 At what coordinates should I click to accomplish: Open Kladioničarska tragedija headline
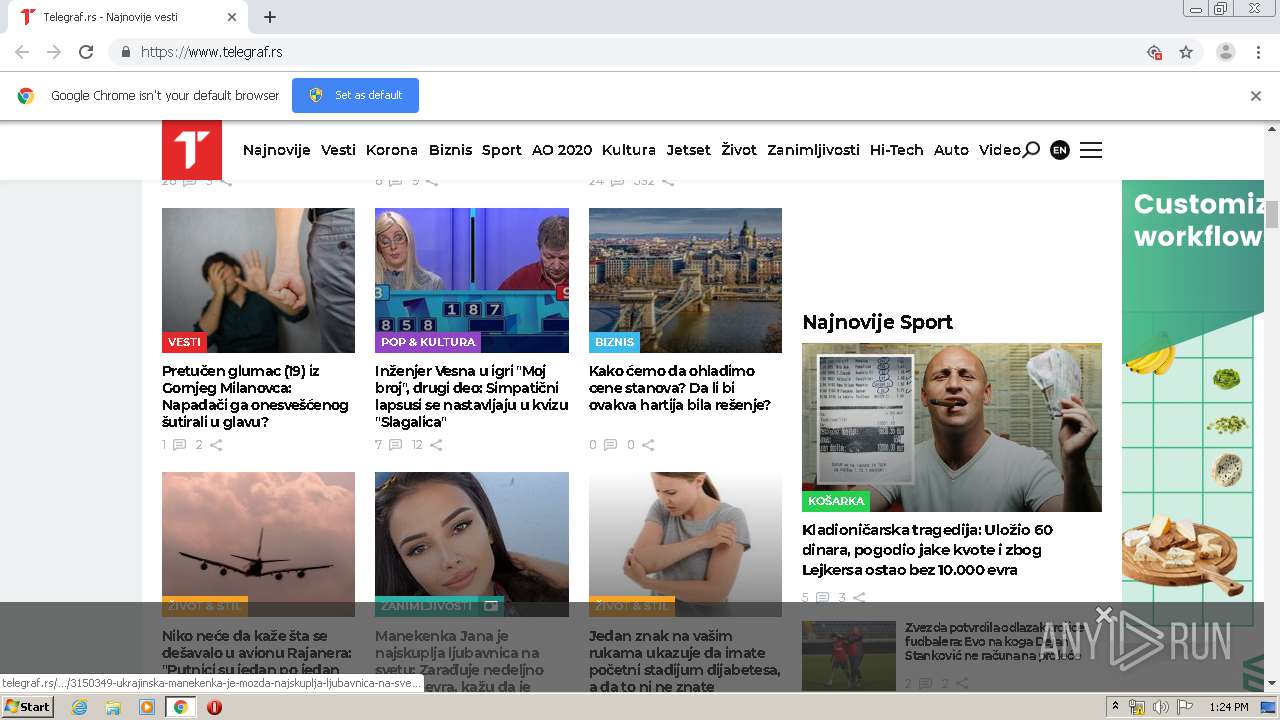click(x=927, y=550)
